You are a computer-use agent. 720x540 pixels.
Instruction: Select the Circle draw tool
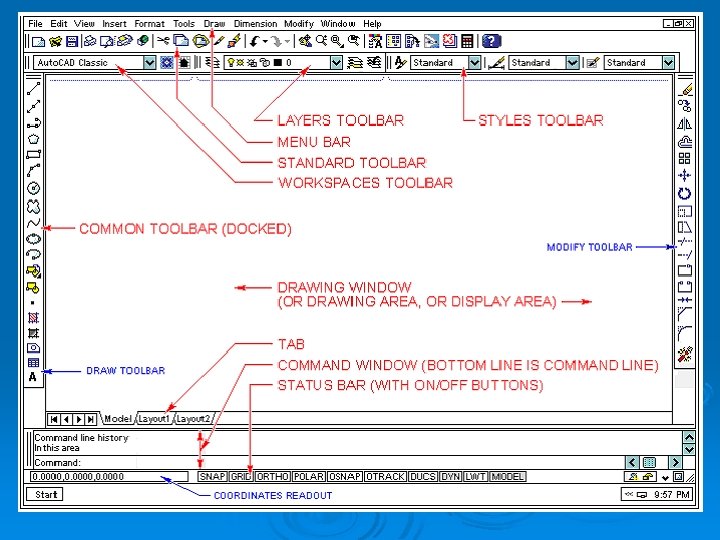tap(34, 188)
